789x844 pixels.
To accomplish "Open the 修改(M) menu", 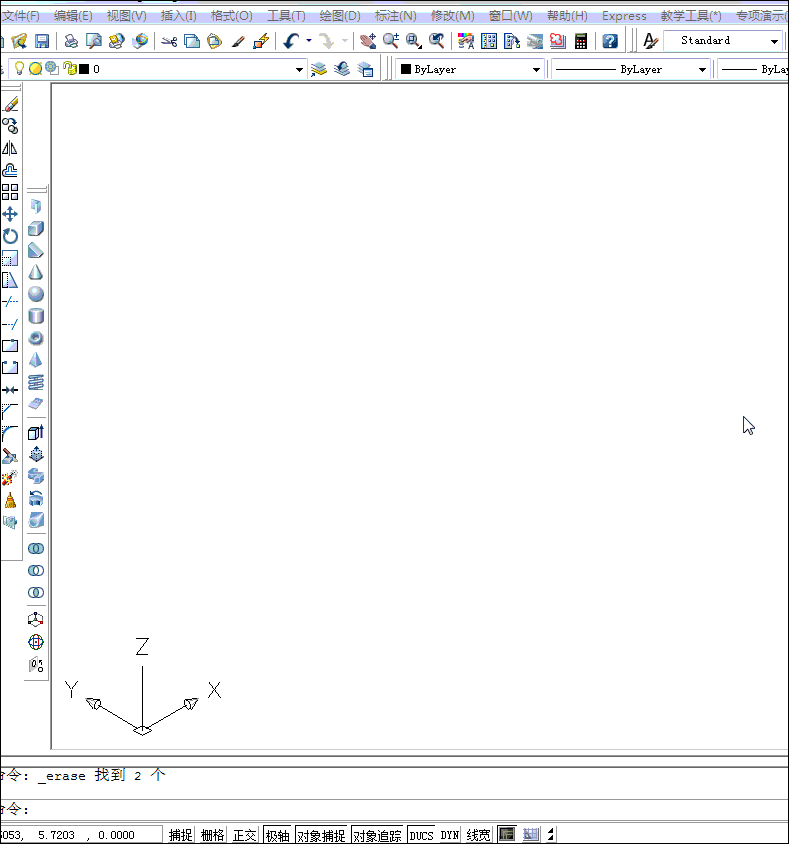I will [x=453, y=16].
